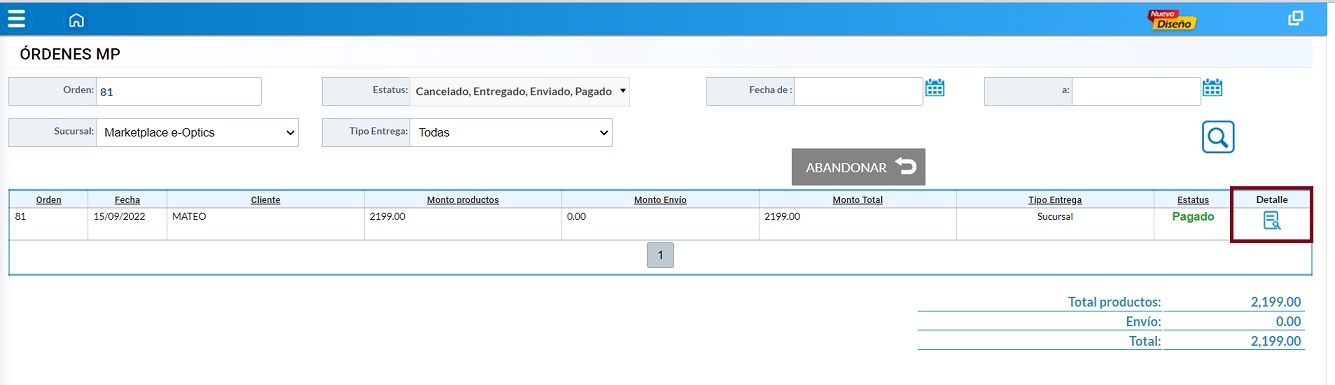This screenshot has height=385, width=1335.
Task: Click the 'a' end date field
Action: coord(1136,91)
